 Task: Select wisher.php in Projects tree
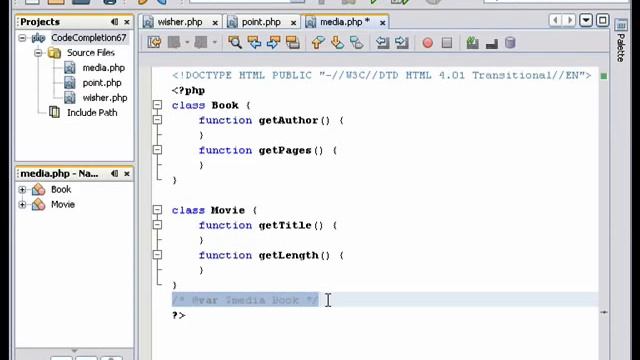tap(105, 98)
